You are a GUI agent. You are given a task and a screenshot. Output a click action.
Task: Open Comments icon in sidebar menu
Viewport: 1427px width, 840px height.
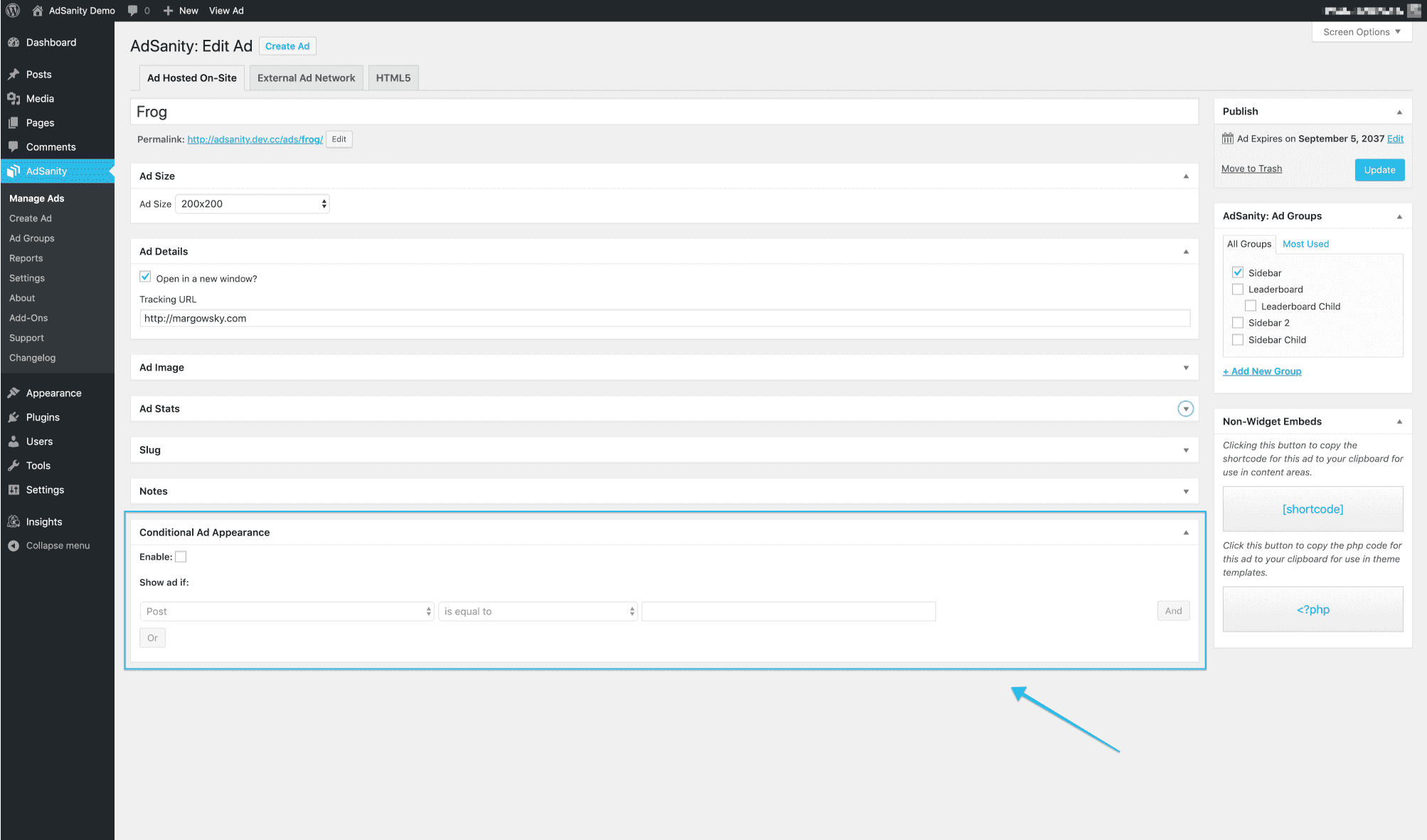point(14,147)
